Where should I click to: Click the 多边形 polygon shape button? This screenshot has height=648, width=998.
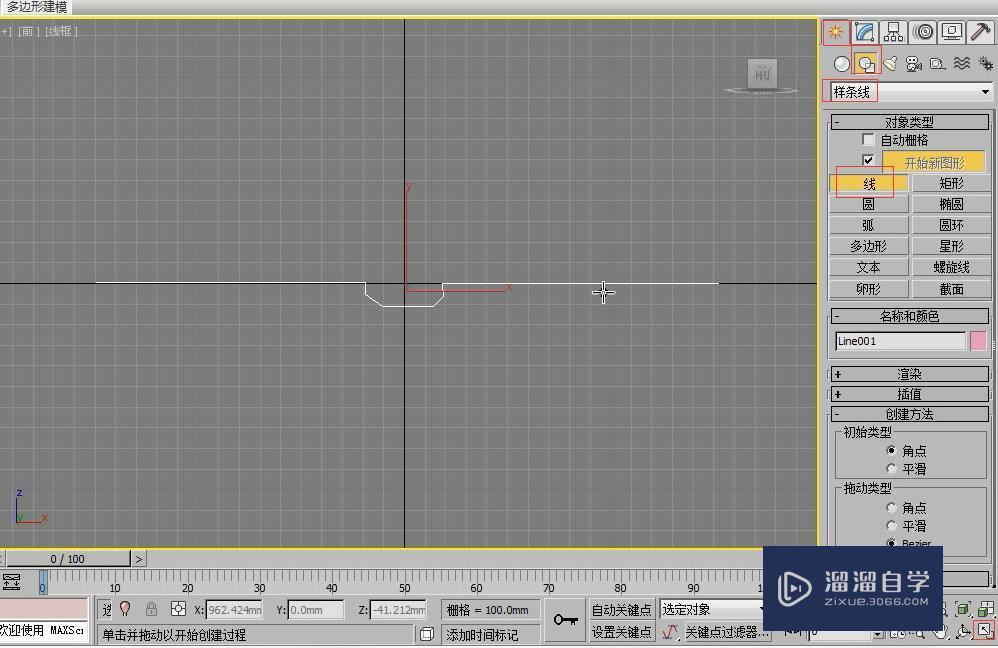869,246
